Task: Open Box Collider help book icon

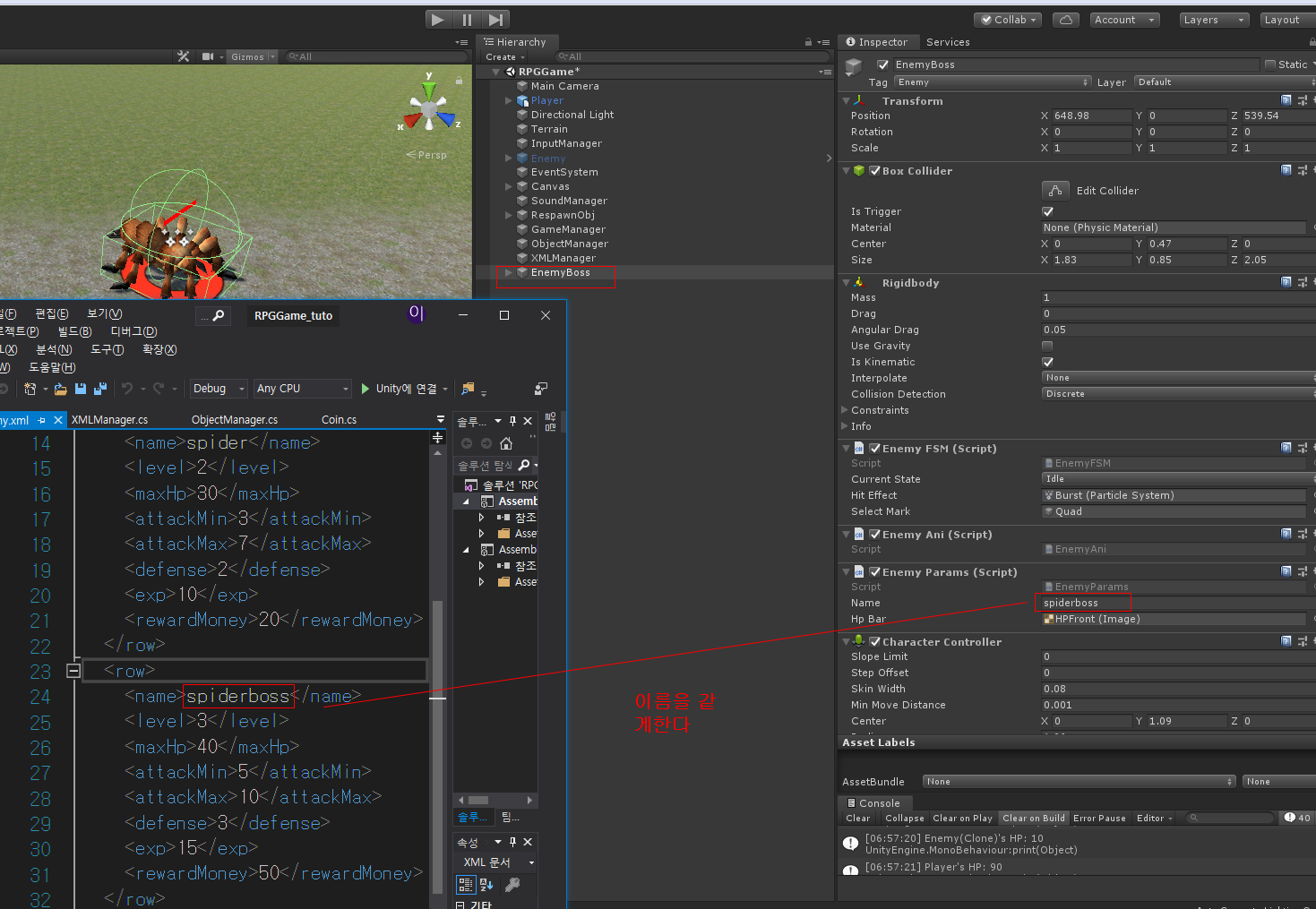Action: click(1286, 170)
